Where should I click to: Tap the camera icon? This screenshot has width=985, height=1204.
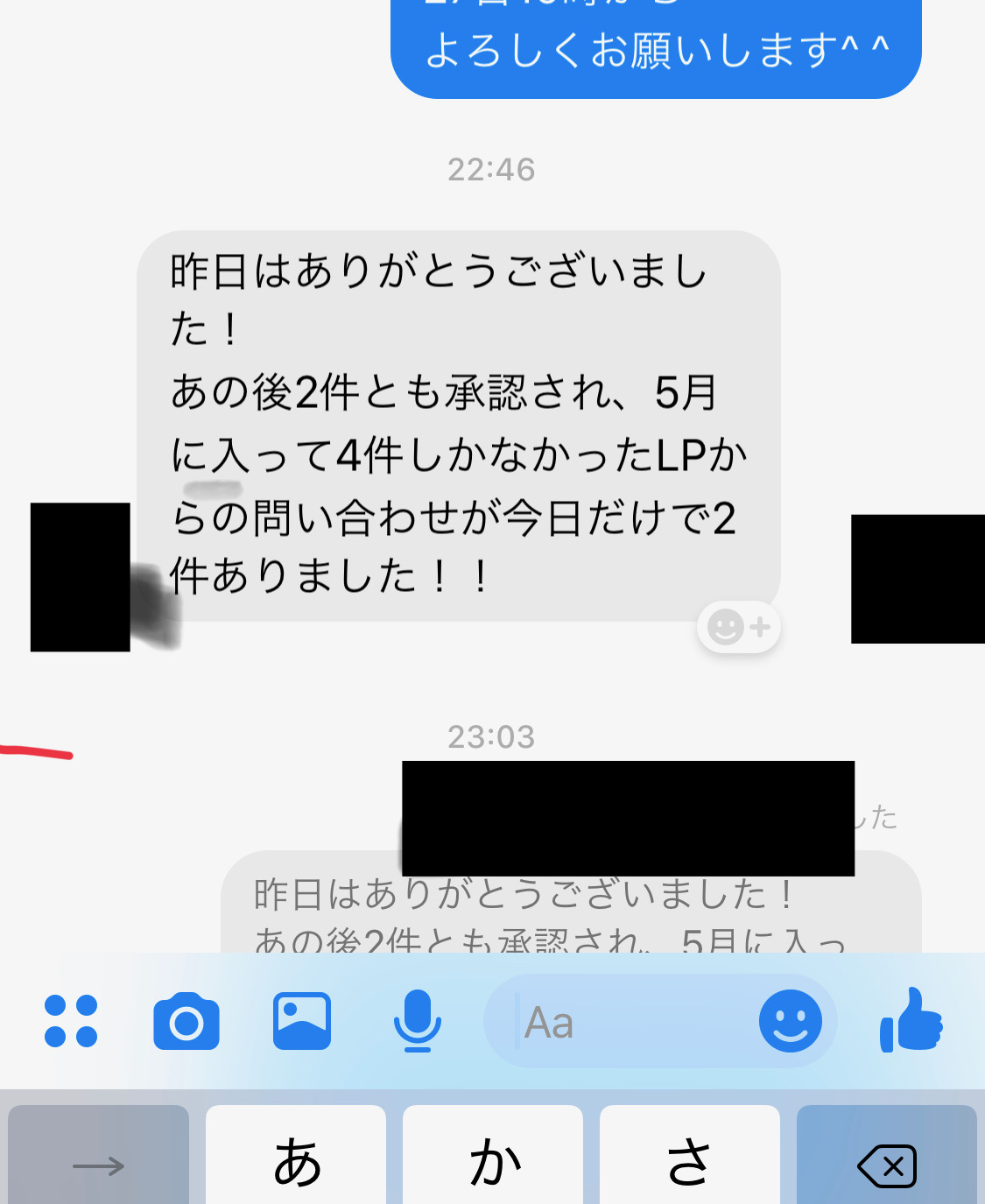[186, 1021]
